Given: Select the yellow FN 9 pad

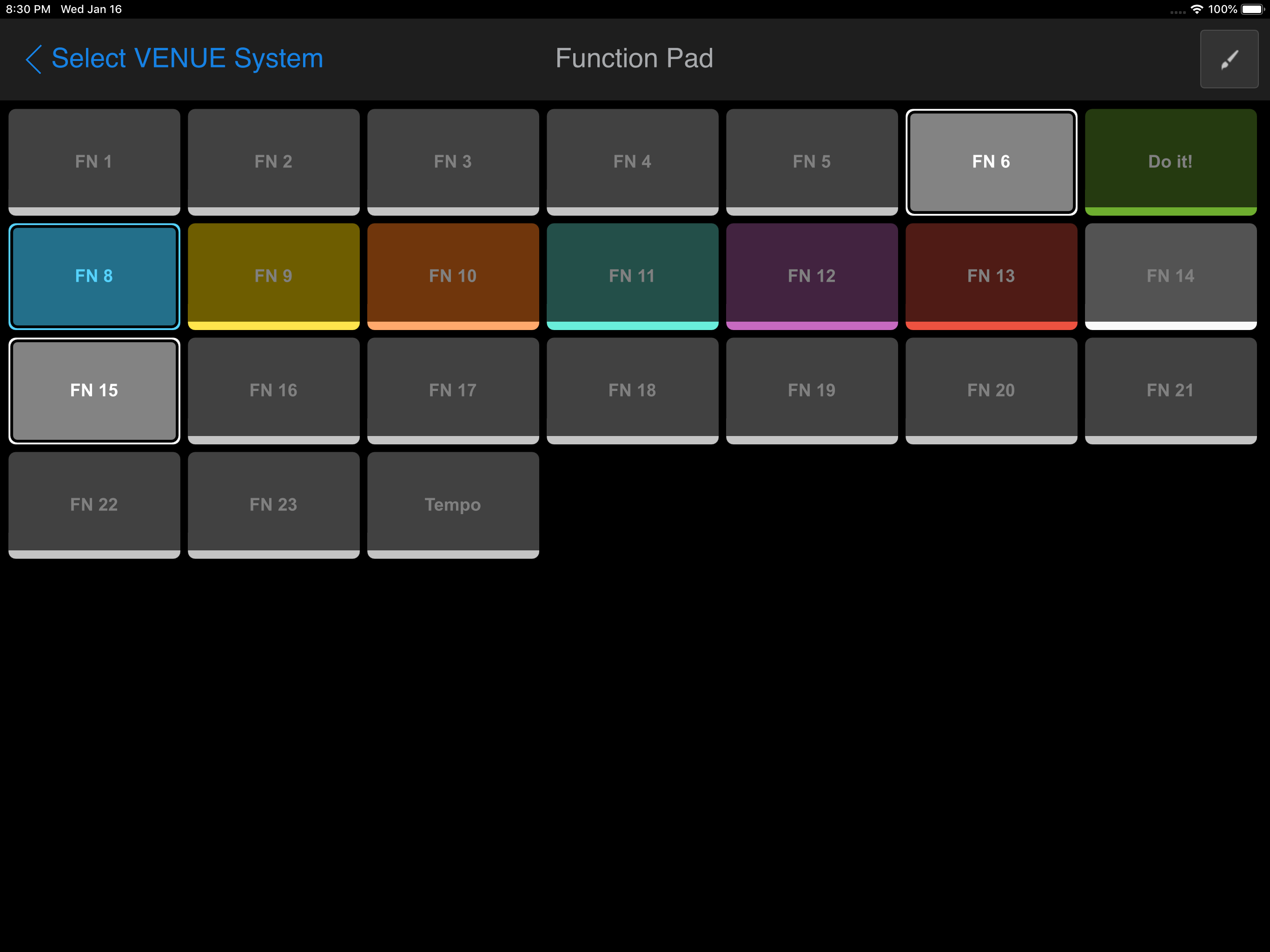Looking at the screenshot, I should click(x=273, y=276).
